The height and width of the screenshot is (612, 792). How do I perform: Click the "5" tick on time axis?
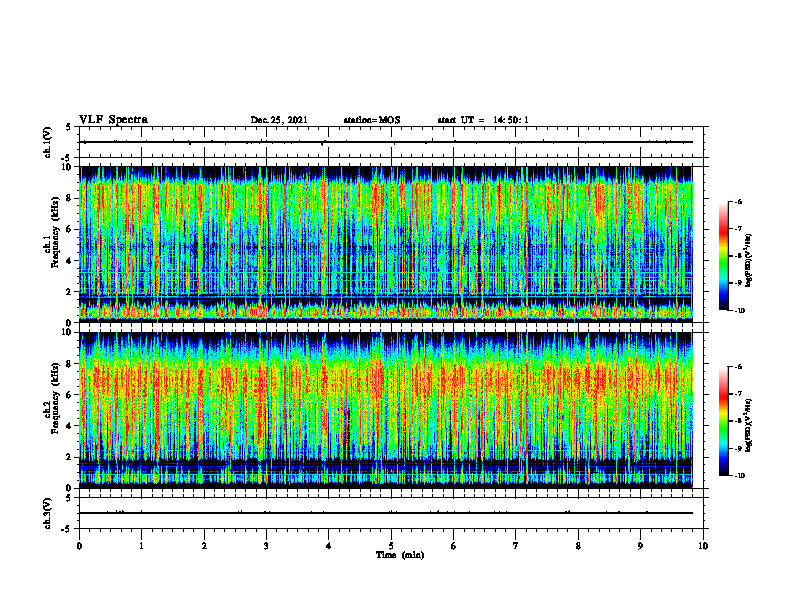coord(391,546)
